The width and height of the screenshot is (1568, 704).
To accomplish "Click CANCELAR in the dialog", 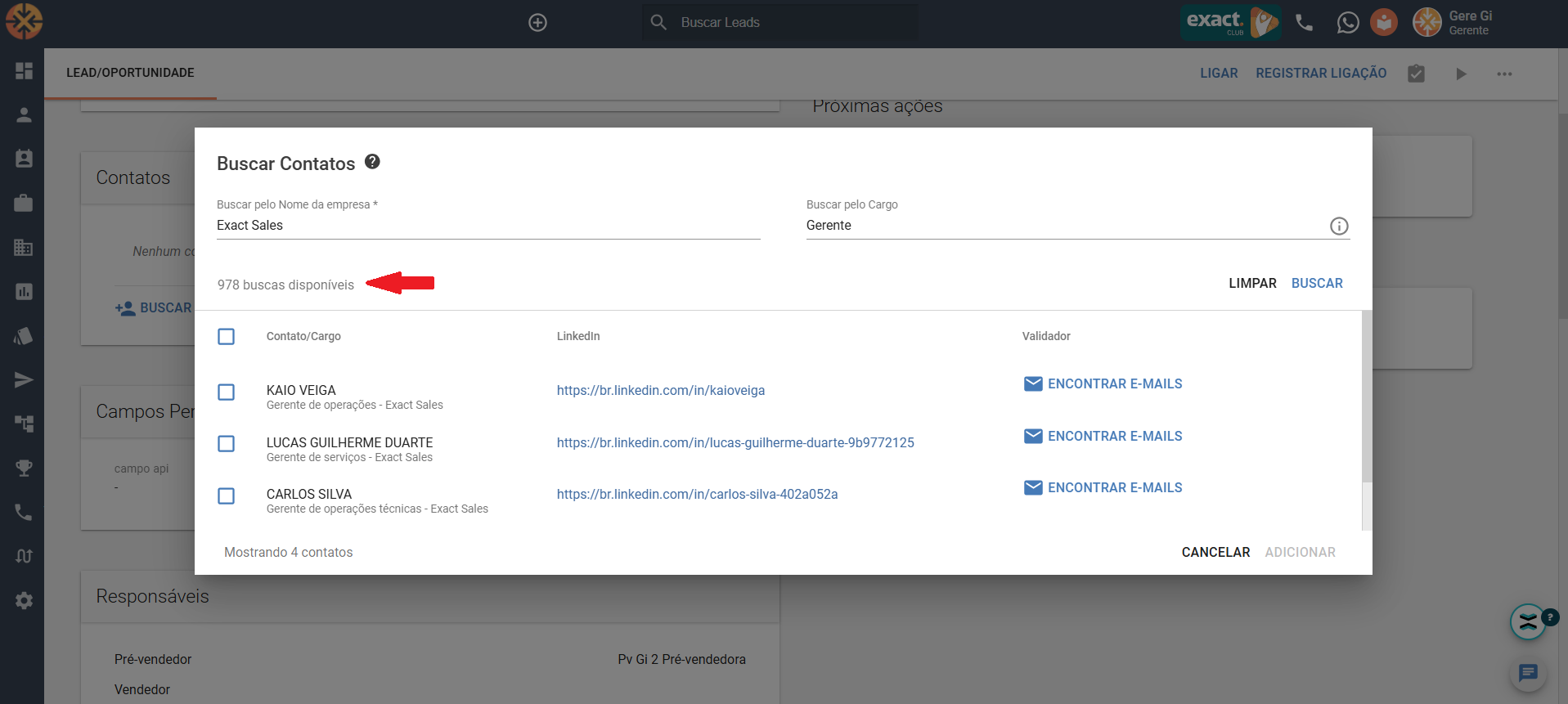I will point(1215,553).
